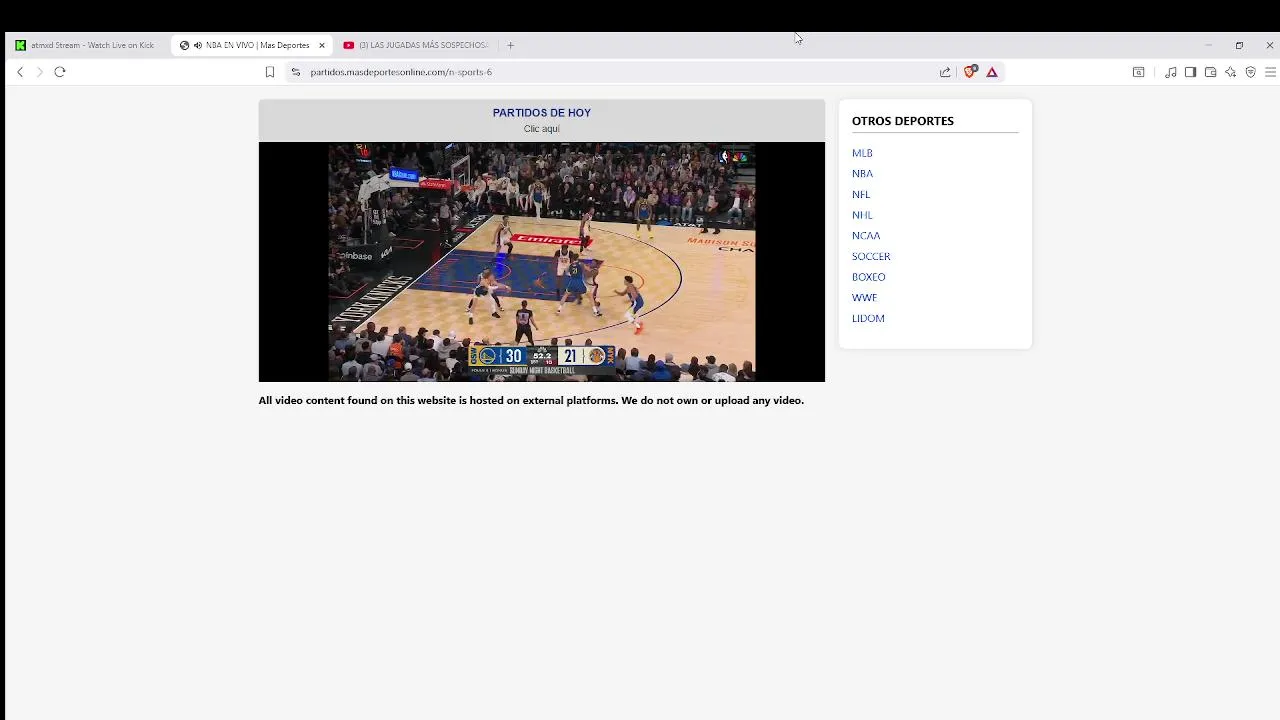Open the NCAA sports link
Screen dimensions: 1280x720
click(866, 236)
